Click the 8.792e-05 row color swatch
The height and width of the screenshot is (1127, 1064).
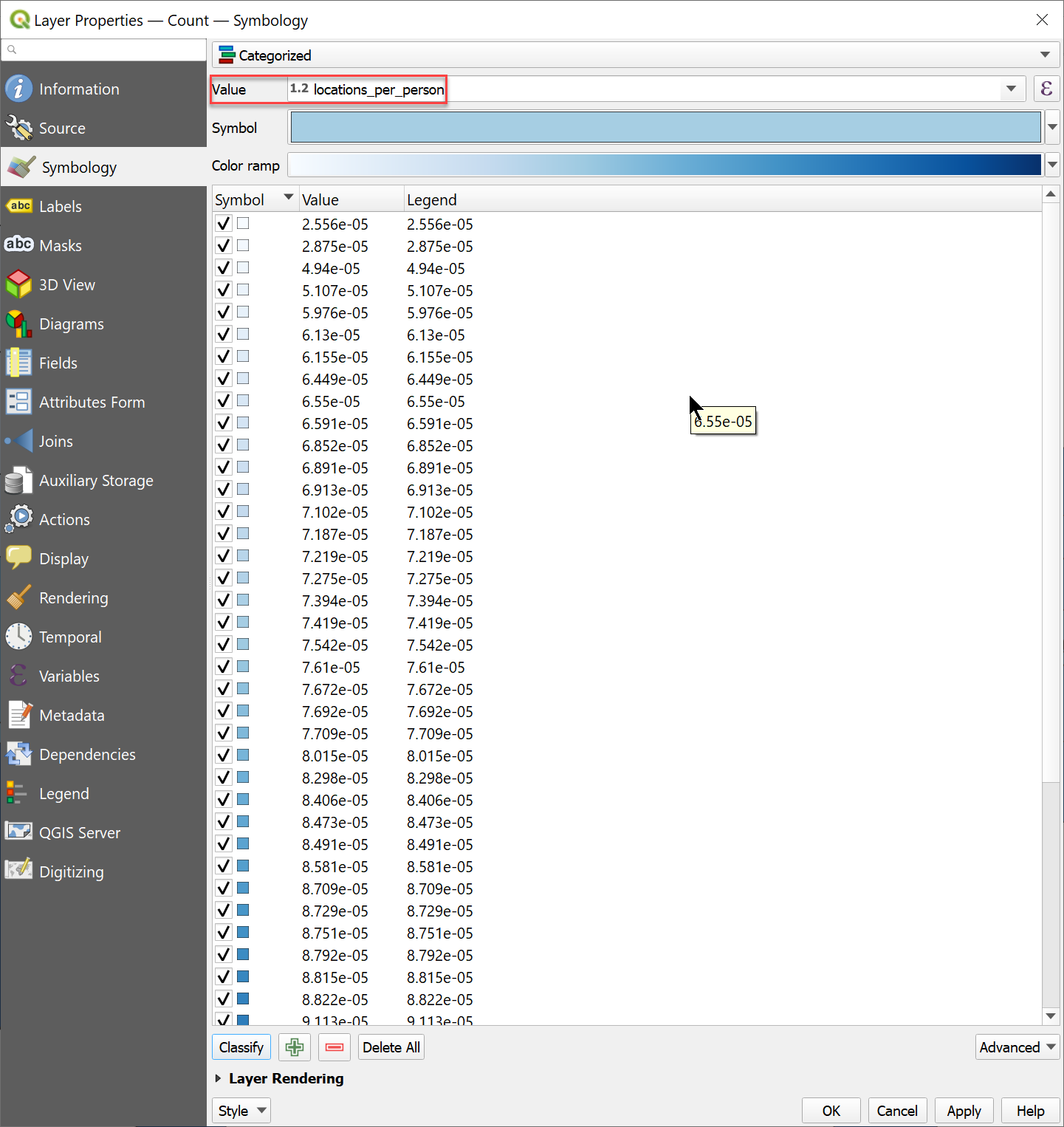coord(243,954)
